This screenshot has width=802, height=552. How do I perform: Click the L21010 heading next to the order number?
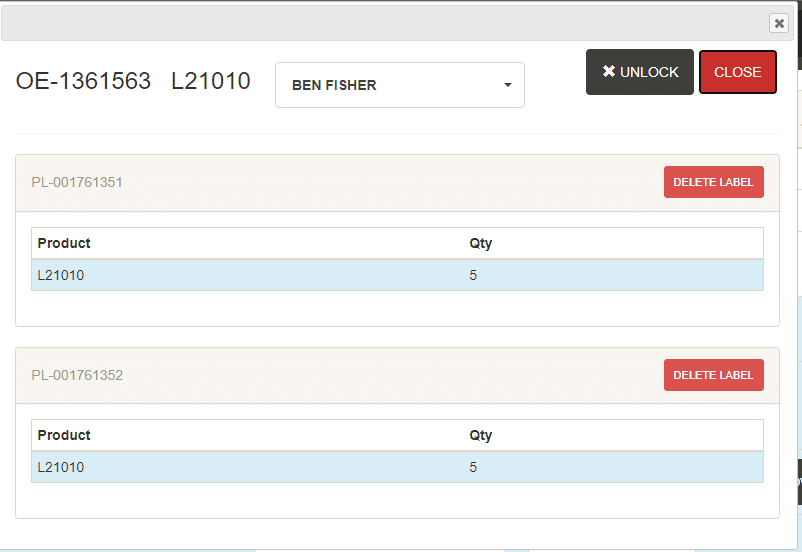coord(210,81)
